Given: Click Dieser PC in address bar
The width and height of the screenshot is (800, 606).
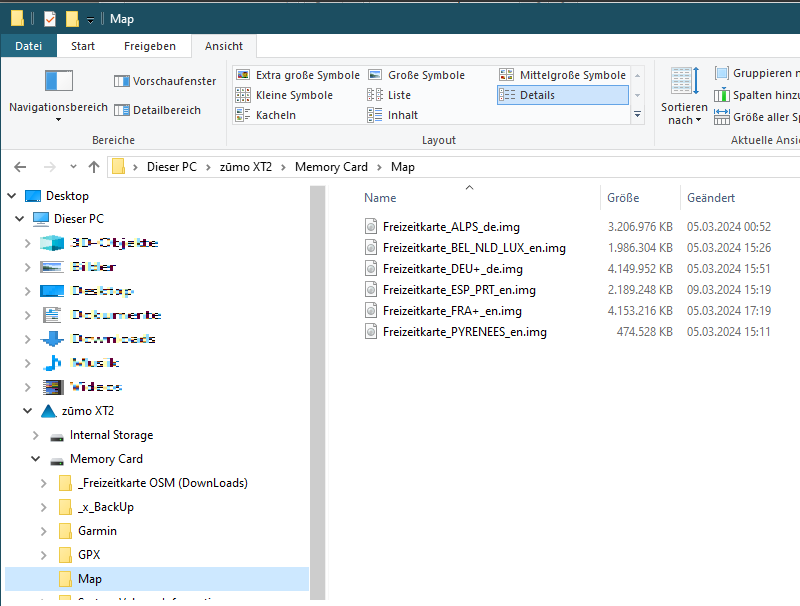Looking at the screenshot, I should click(171, 167).
